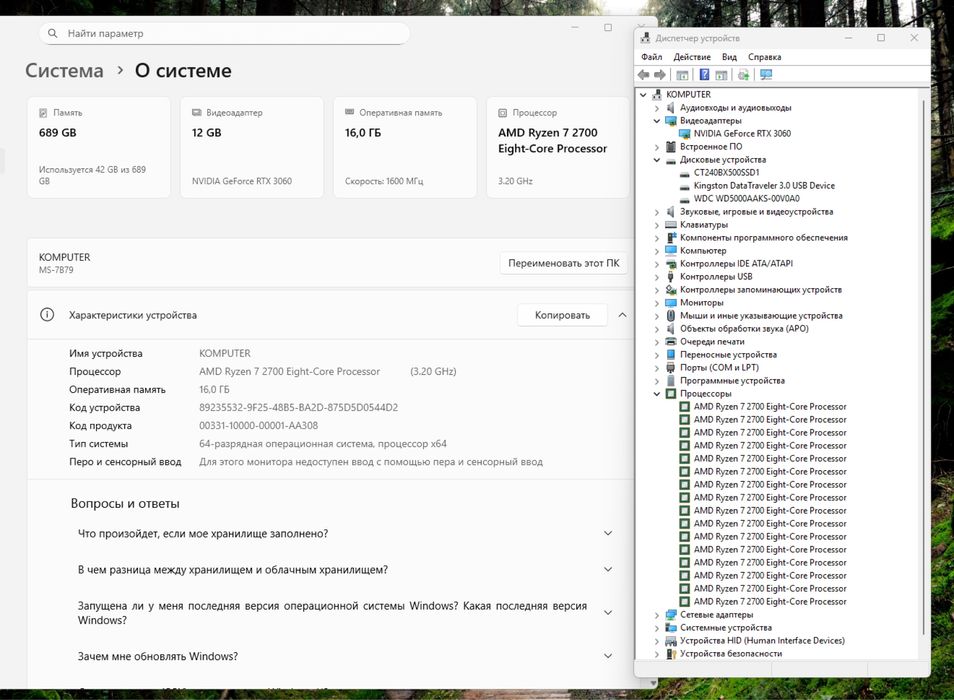Open the Действие menu
The image size is (954, 700).
[x=692, y=57]
